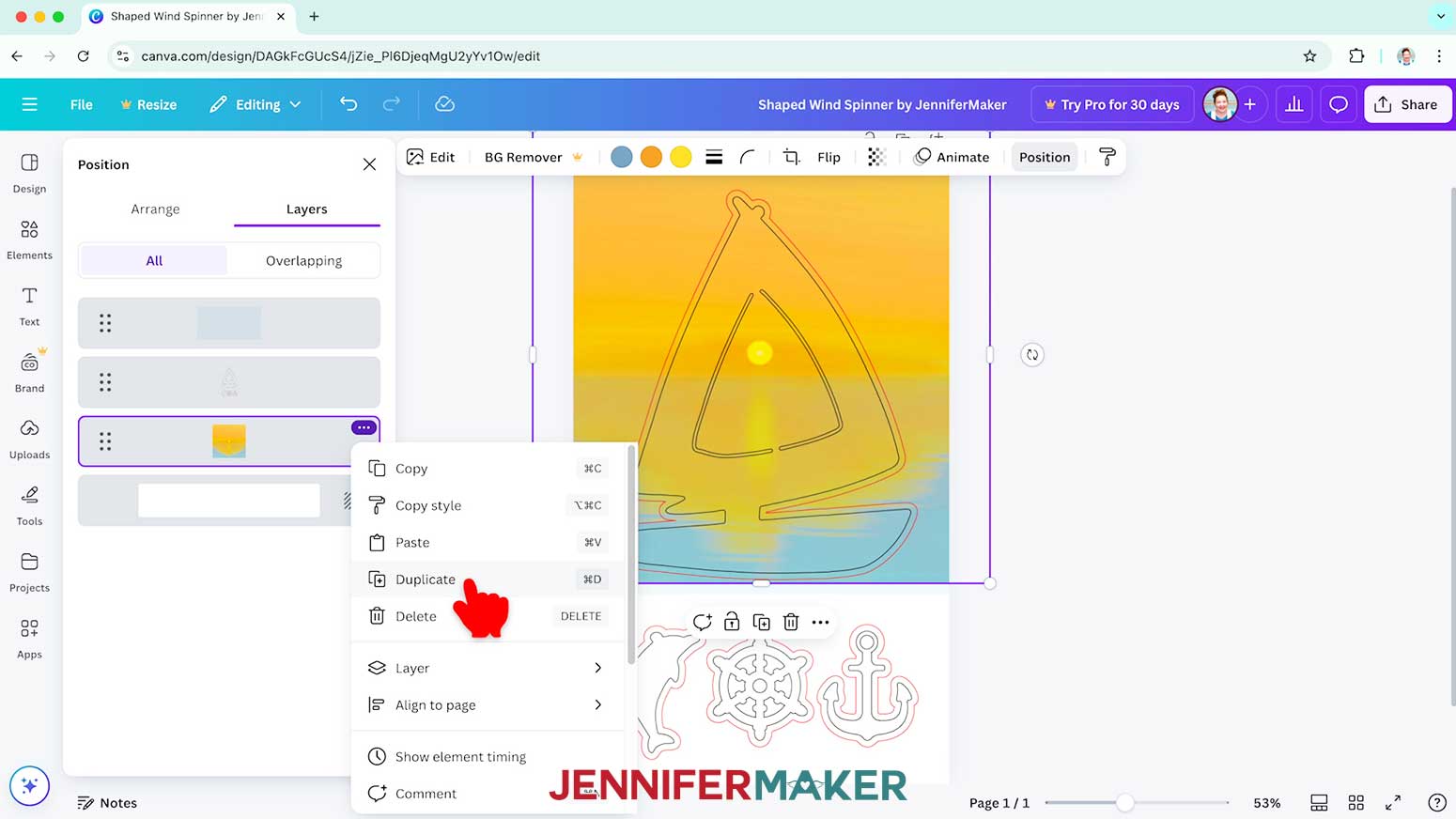
Task: Duplicate element from floating toolbar icon
Action: coord(762,622)
